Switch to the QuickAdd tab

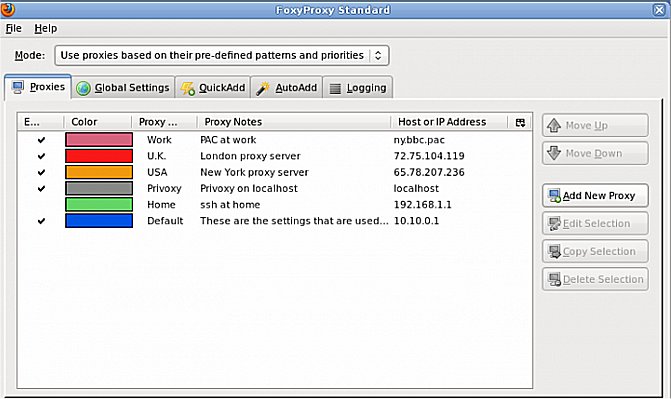pos(213,87)
